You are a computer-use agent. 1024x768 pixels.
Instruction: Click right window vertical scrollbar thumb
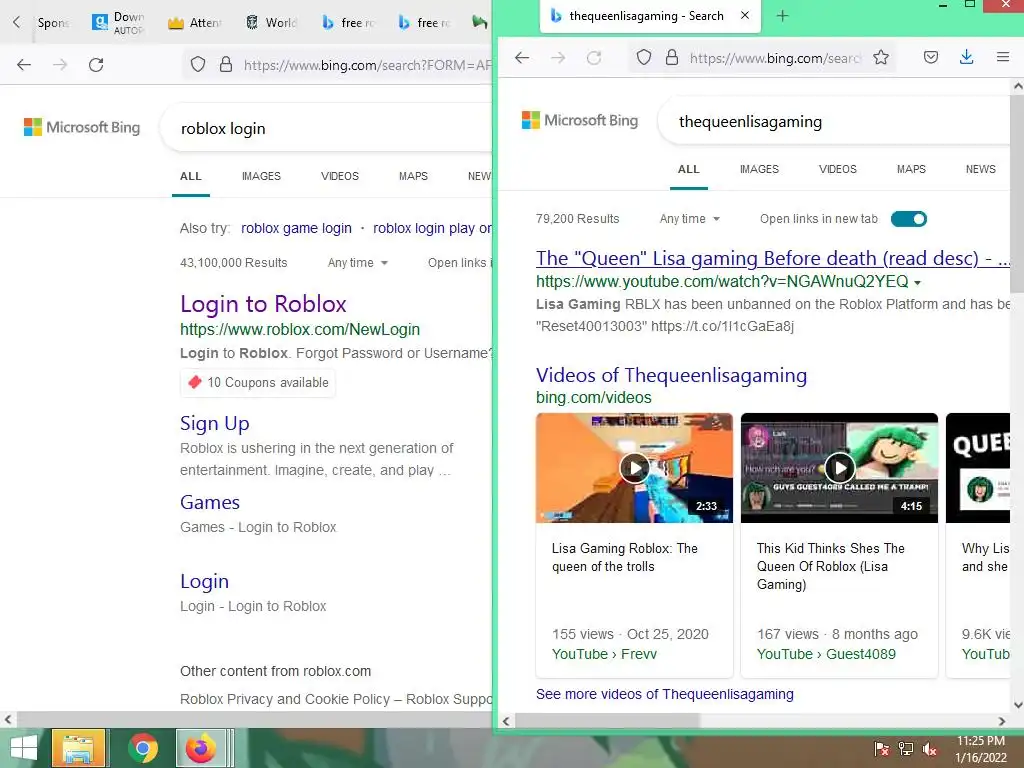pyautogui.click(x=1017, y=193)
